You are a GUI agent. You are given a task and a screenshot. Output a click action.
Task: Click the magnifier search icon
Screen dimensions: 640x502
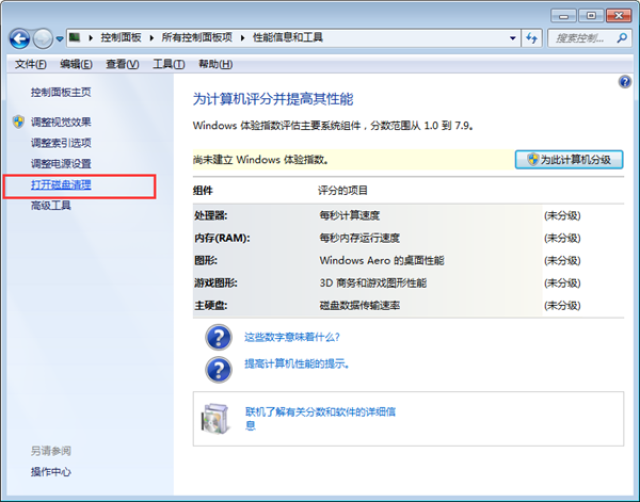click(622, 38)
